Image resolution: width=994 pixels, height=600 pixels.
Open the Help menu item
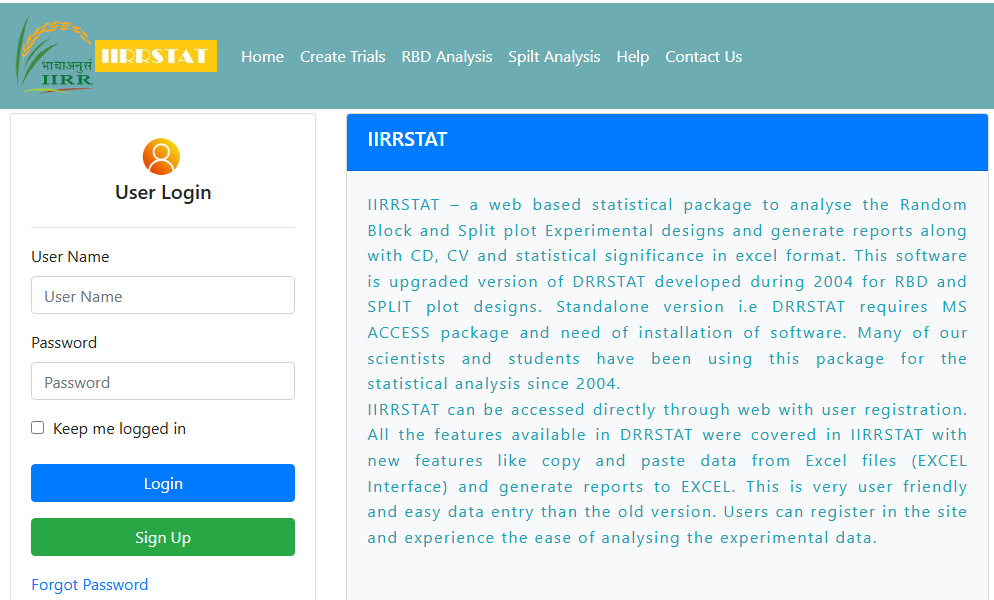pyautogui.click(x=632, y=57)
